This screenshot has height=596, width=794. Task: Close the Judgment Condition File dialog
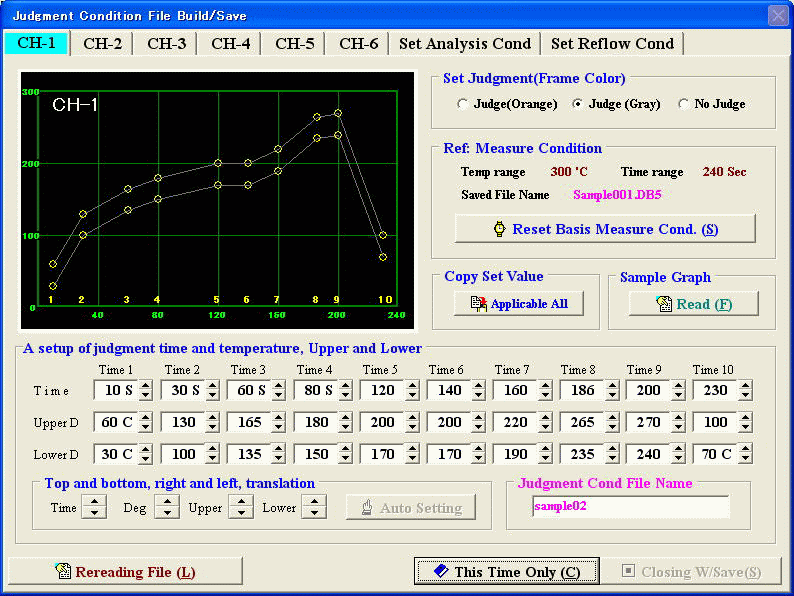[x=777, y=16]
